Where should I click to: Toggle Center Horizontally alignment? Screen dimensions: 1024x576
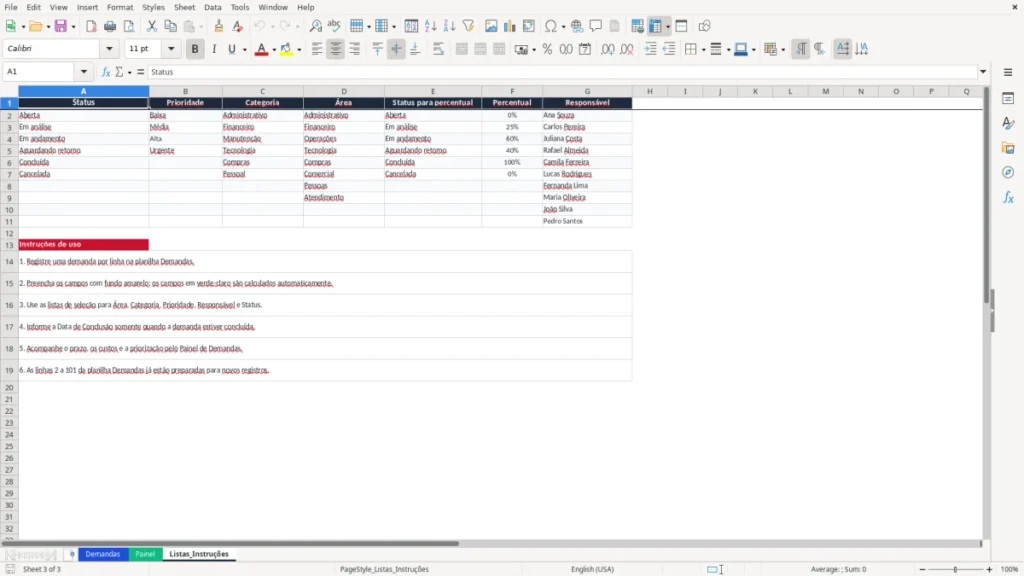tap(336, 49)
